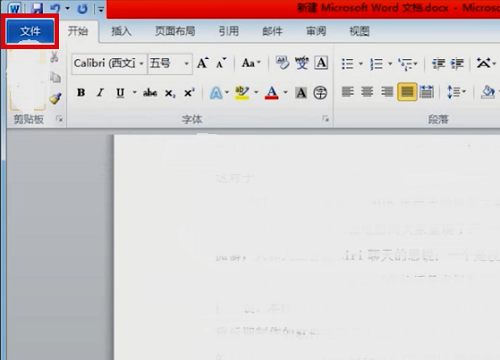Expand the Calibri font name dropdown
Screen dimensions: 500x360
pyautogui.click(x=141, y=63)
